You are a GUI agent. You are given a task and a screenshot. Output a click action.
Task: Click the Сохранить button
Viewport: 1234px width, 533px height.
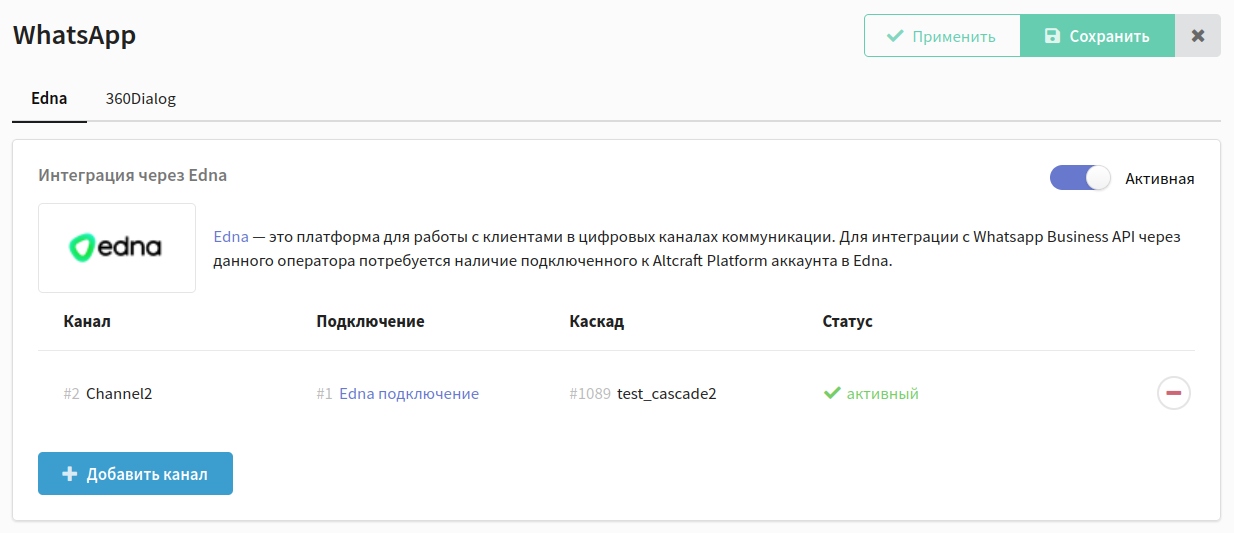pyautogui.click(x=1098, y=36)
